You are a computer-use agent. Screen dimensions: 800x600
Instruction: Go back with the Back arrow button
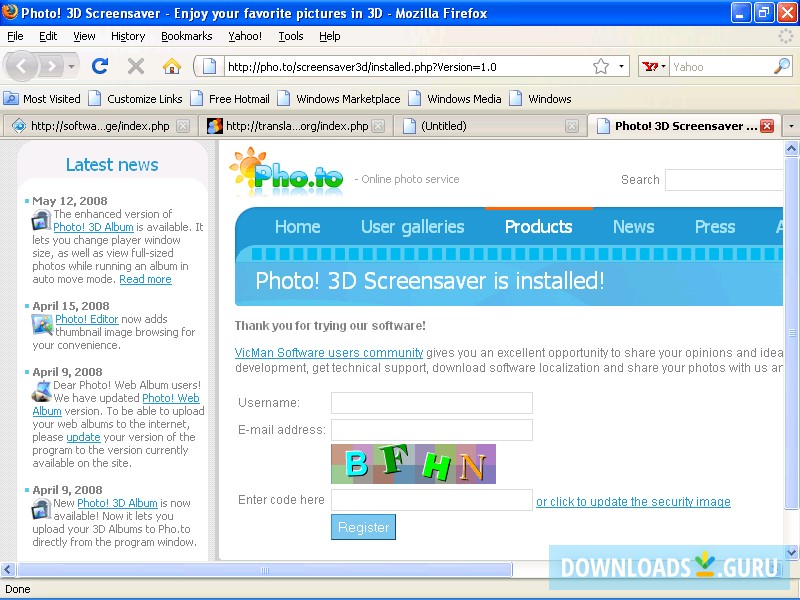(x=21, y=66)
